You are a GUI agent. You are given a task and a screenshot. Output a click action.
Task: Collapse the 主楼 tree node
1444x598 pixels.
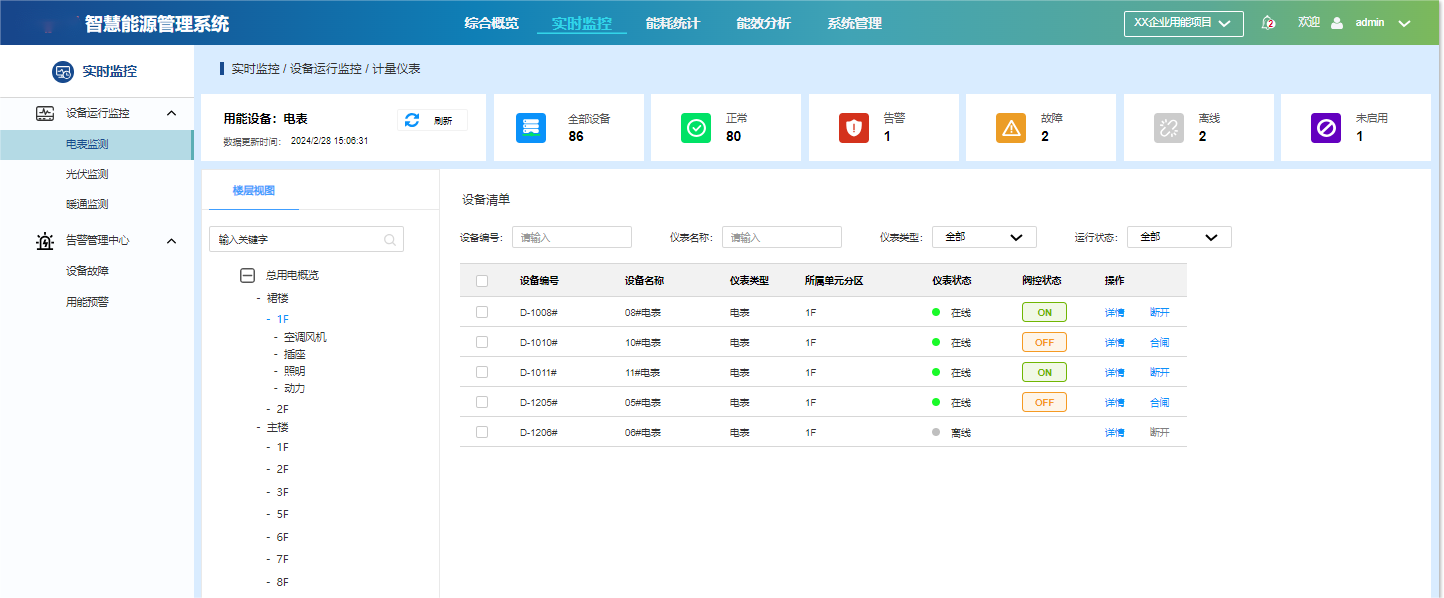(259, 427)
